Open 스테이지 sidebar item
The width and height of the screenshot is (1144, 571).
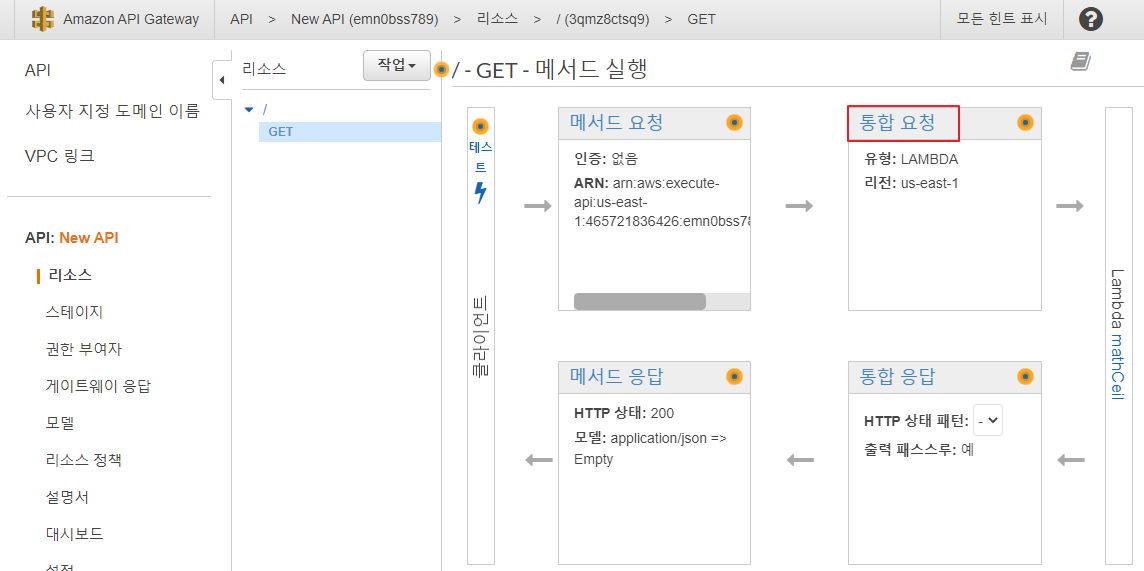click(74, 312)
